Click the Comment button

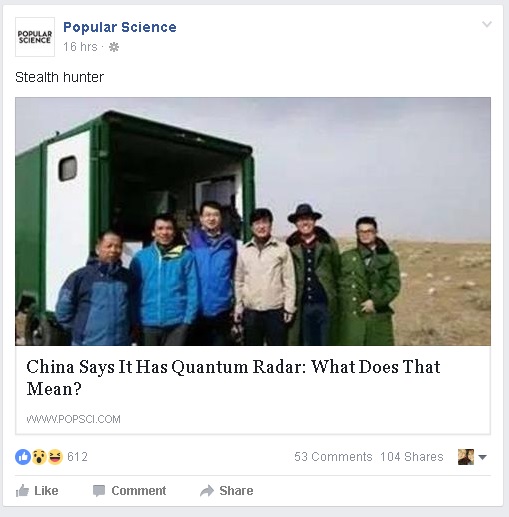click(129, 491)
